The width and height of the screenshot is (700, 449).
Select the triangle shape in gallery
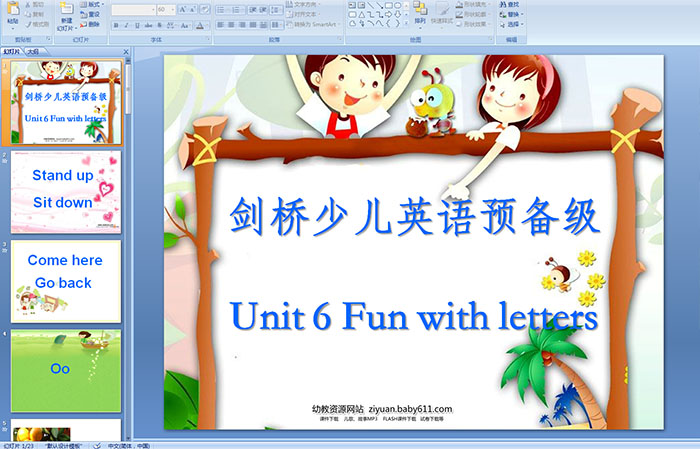362,15
